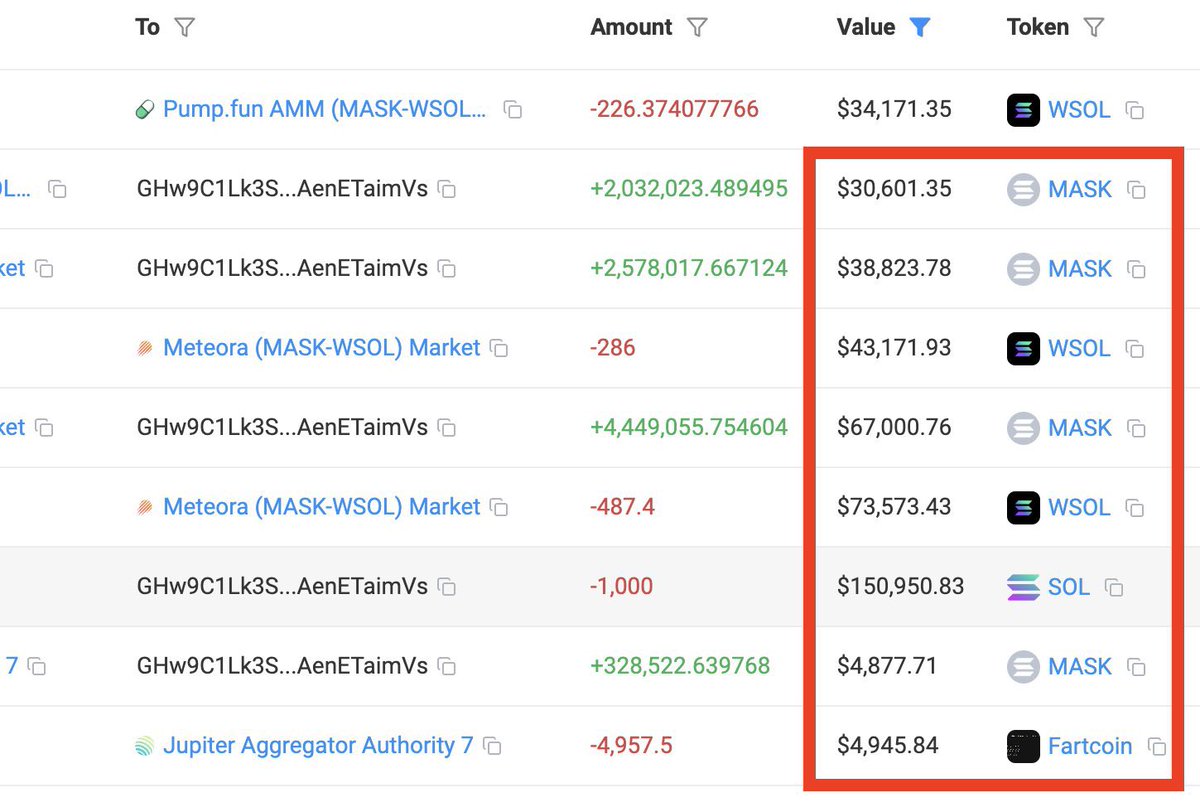The width and height of the screenshot is (1200, 807).
Task: Click the Token column header label
Action: click(1038, 27)
